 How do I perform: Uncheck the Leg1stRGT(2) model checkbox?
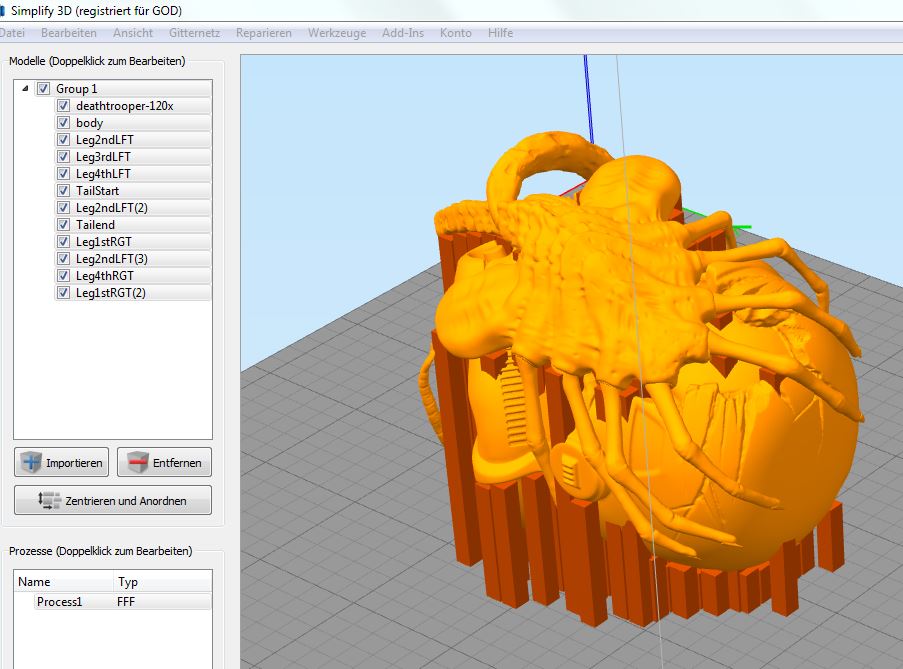click(63, 292)
